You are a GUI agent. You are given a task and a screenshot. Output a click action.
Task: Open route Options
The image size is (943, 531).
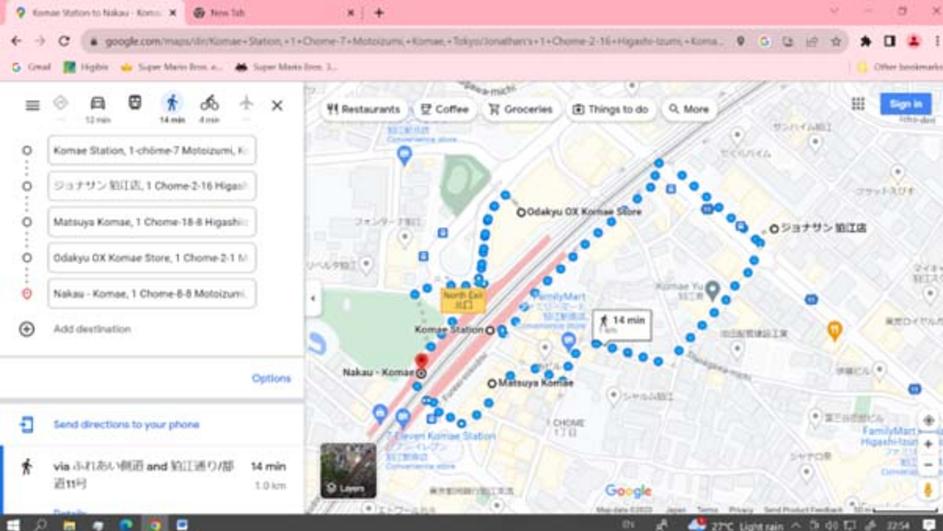tap(271, 378)
